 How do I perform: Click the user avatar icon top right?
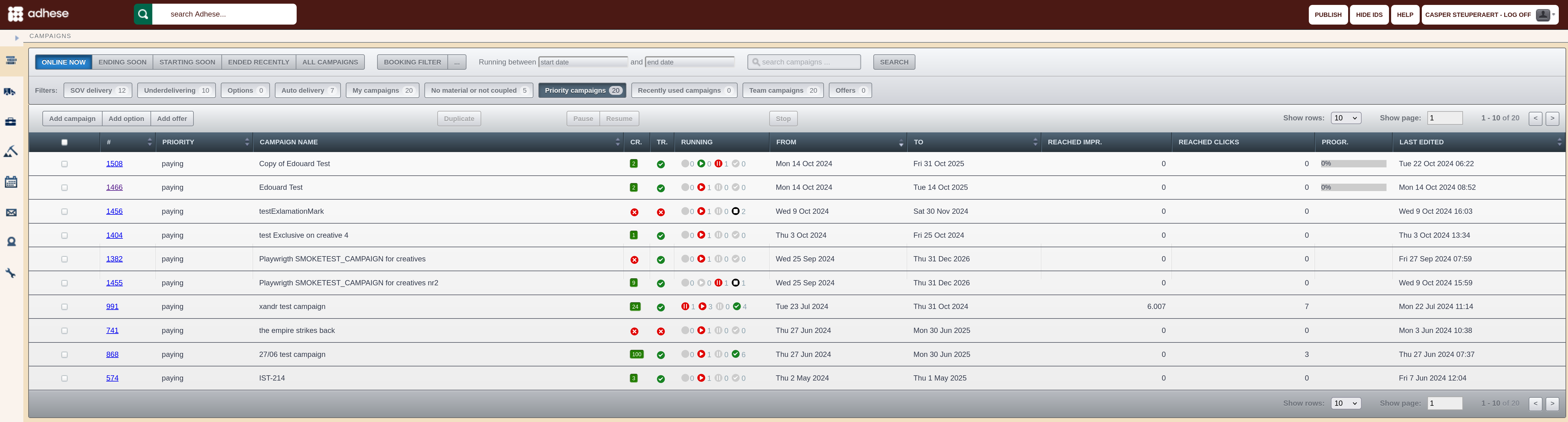tap(1543, 15)
